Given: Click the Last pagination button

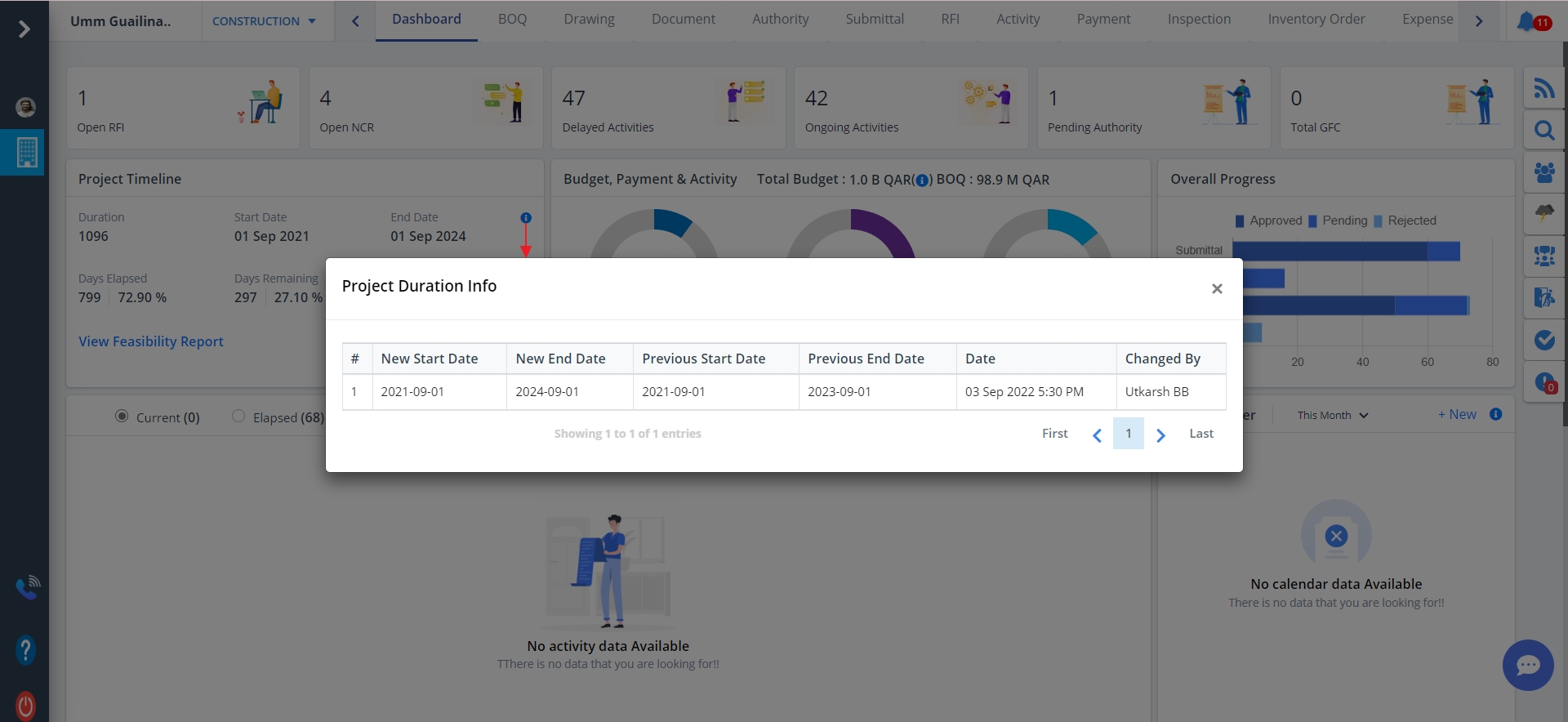Looking at the screenshot, I should coord(1200,434).
